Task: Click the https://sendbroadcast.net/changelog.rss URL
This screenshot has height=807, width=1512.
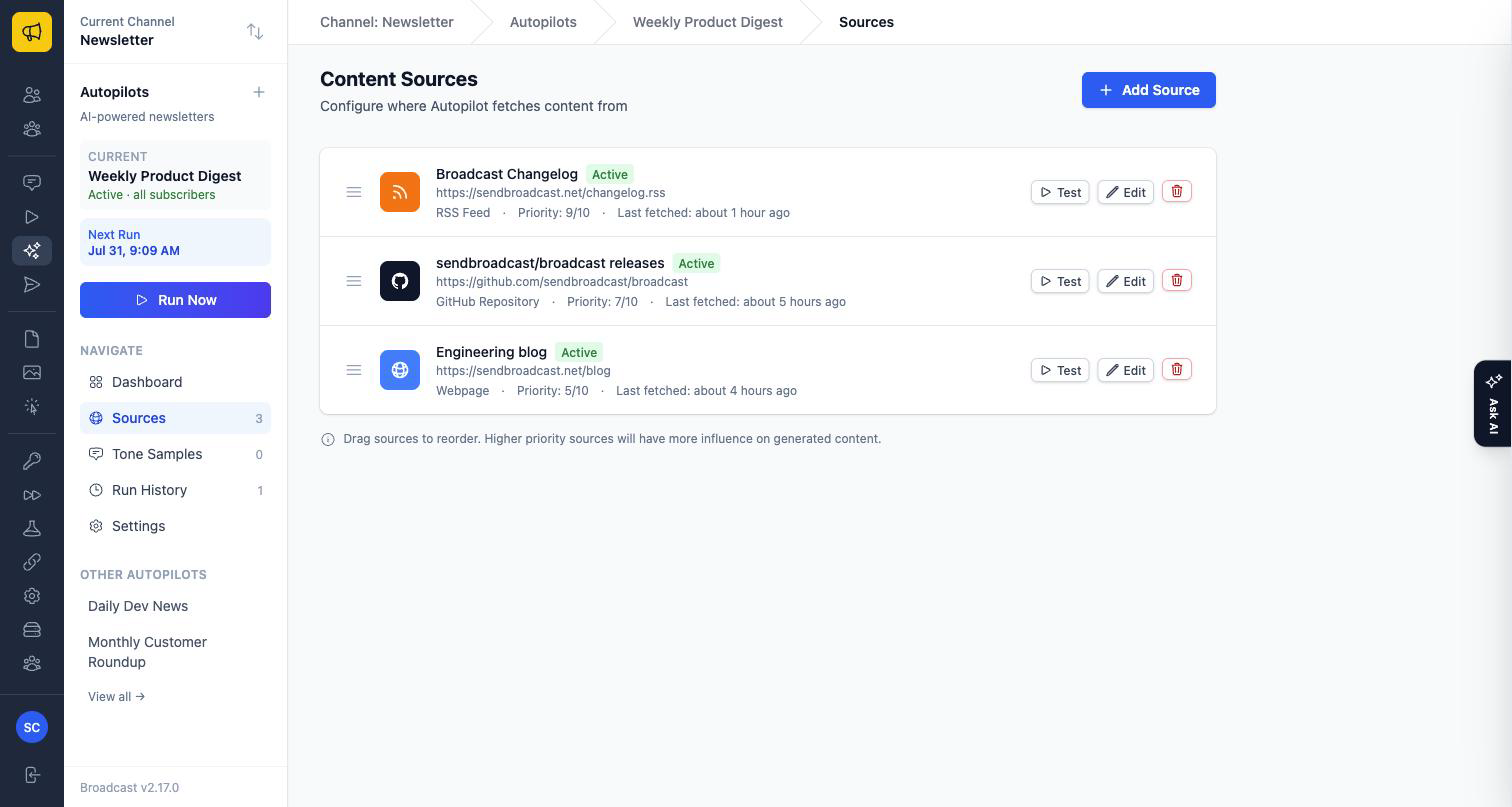Action: [550, 192]
